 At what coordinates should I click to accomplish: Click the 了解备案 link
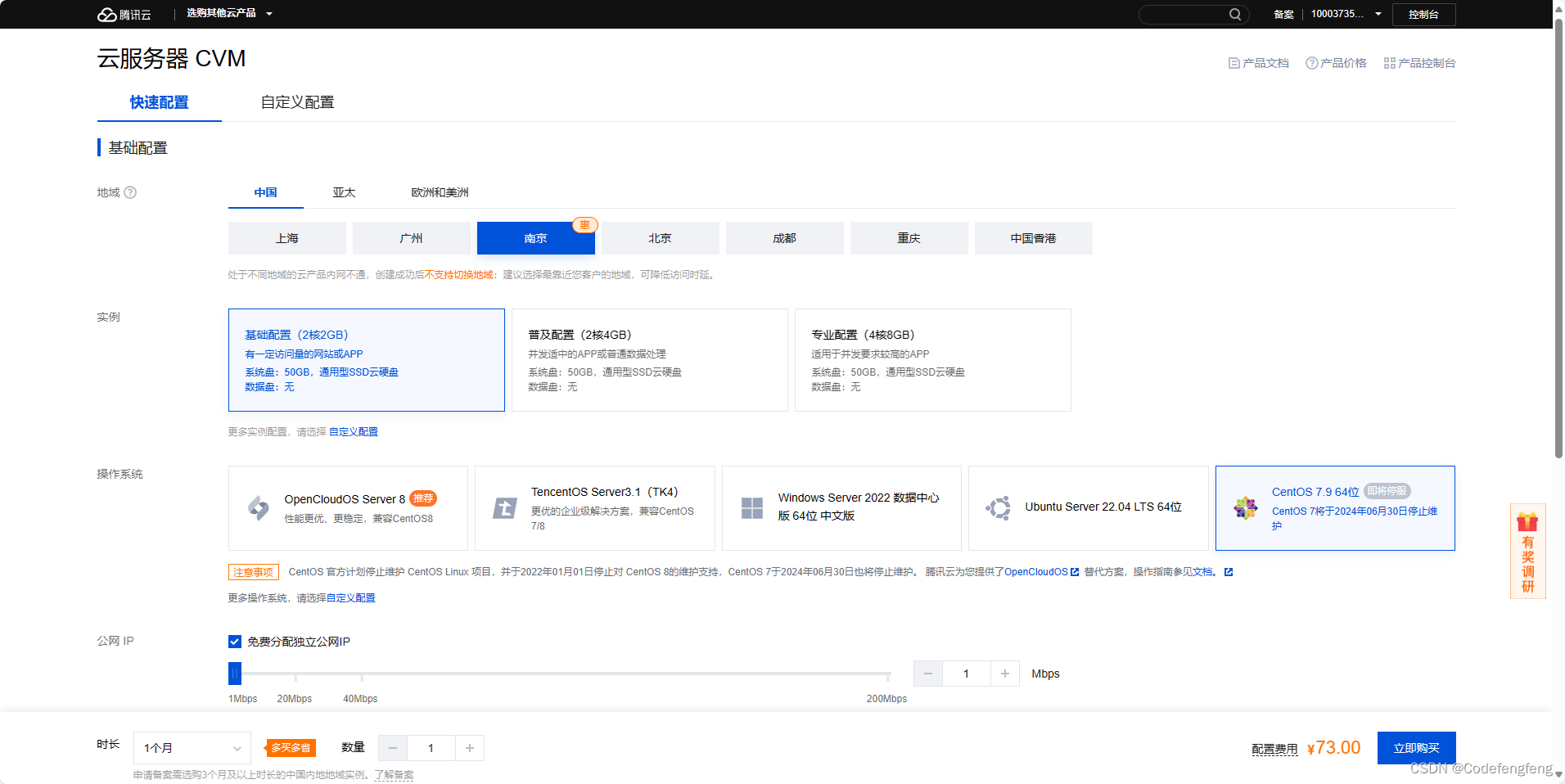tap(395, 775)
